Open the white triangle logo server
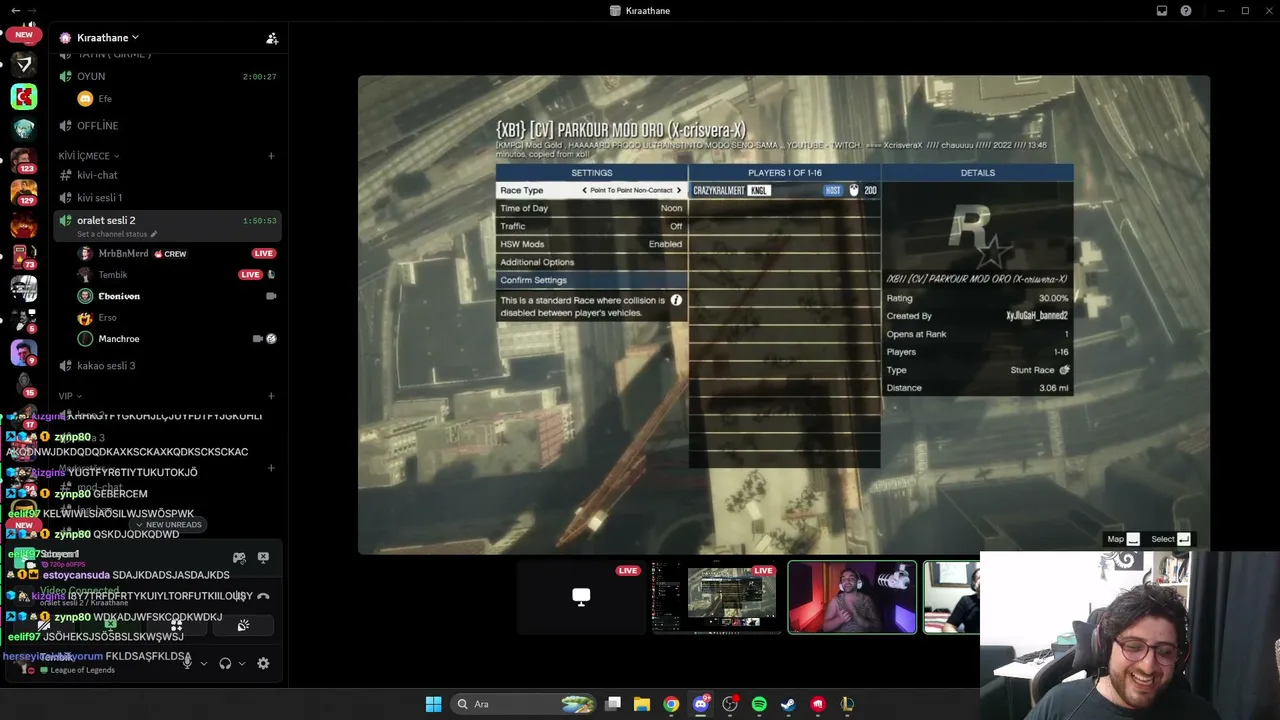 pos(24,64)
